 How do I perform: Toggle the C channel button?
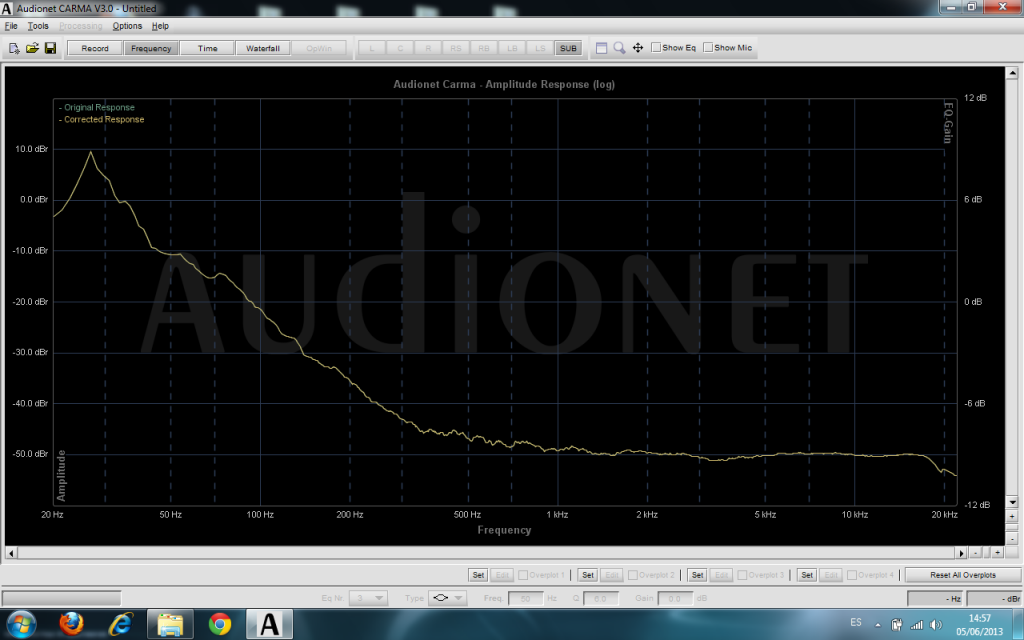400,48
